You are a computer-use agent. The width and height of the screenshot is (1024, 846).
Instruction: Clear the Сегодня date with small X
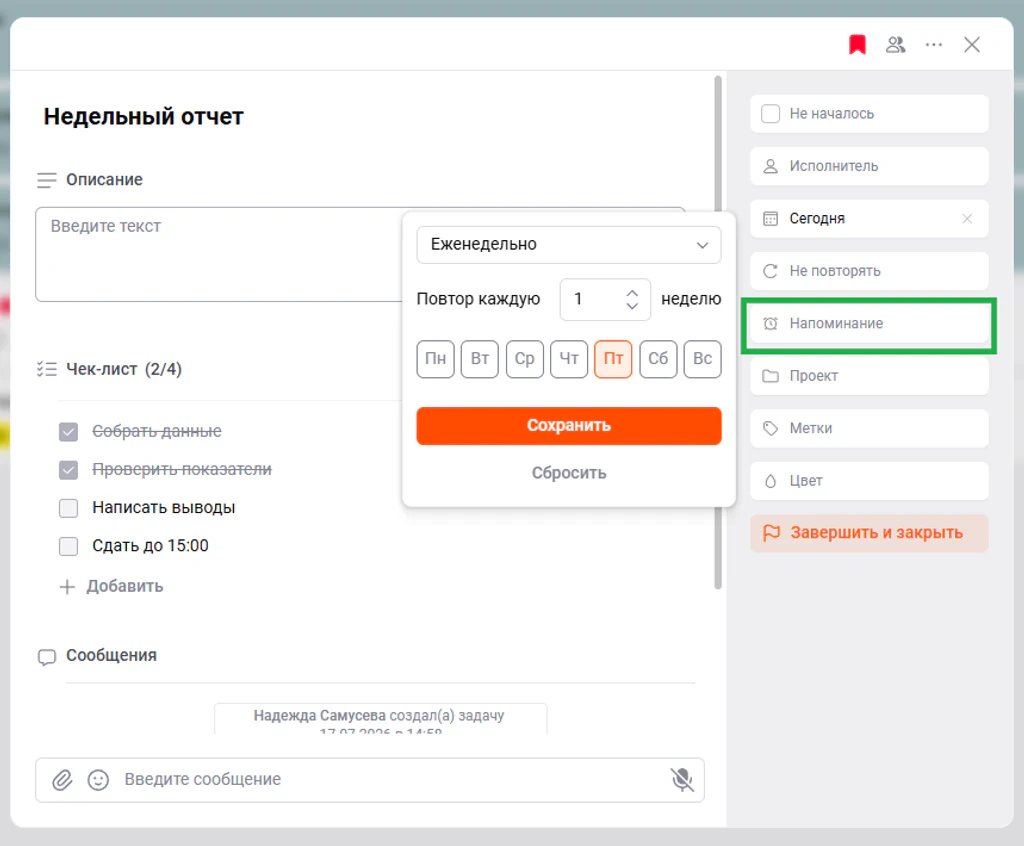[967, 218]
